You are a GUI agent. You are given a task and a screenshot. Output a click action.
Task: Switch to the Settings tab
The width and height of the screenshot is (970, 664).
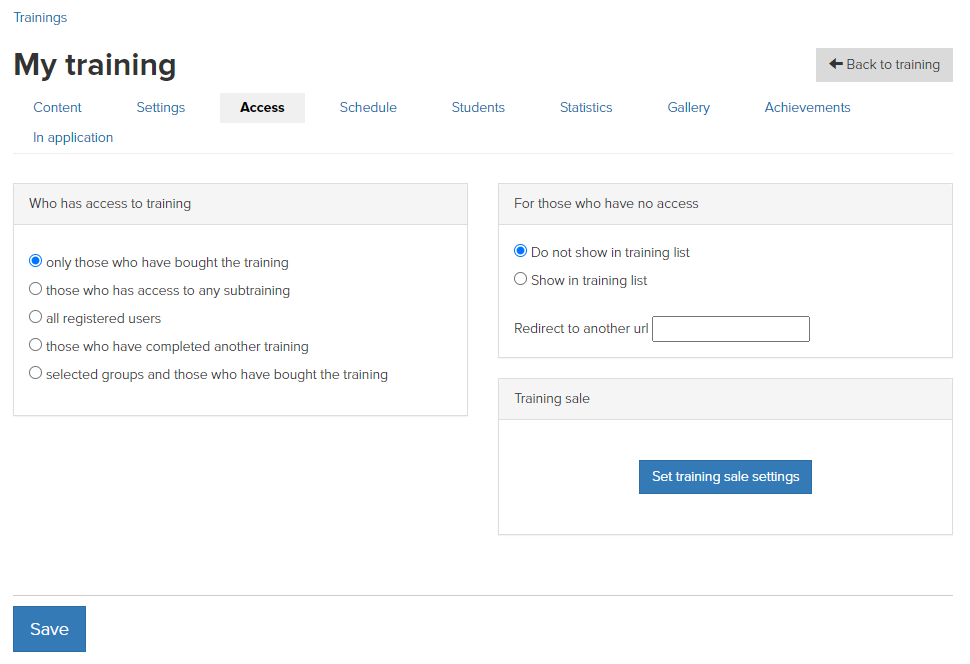point(160,108)
